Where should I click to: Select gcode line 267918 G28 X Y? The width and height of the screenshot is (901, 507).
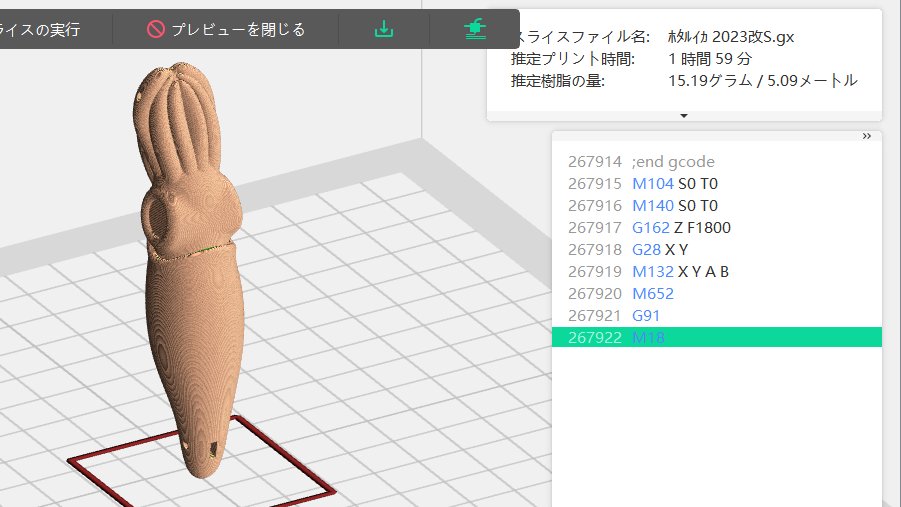717,249
